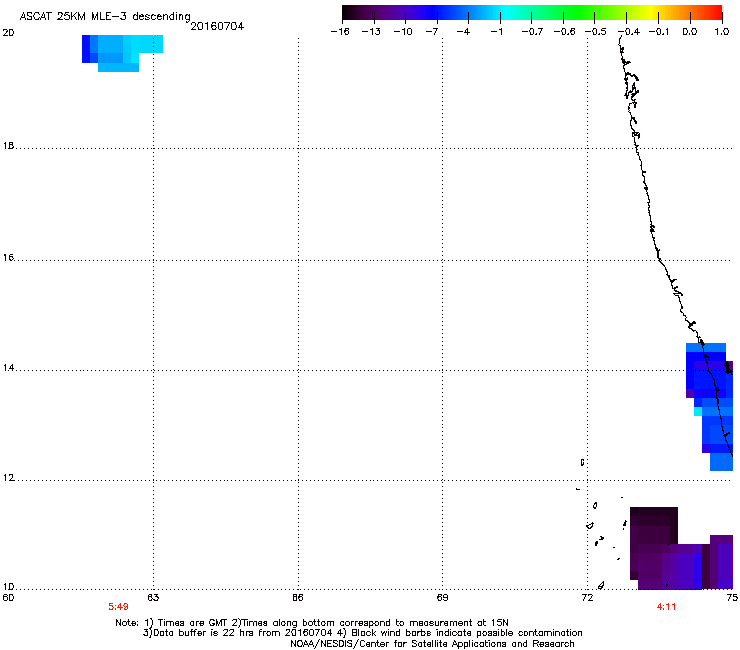Click the colorbar label 1.0
The width and height of the screenshot is (740, 650).
point(722,32)
